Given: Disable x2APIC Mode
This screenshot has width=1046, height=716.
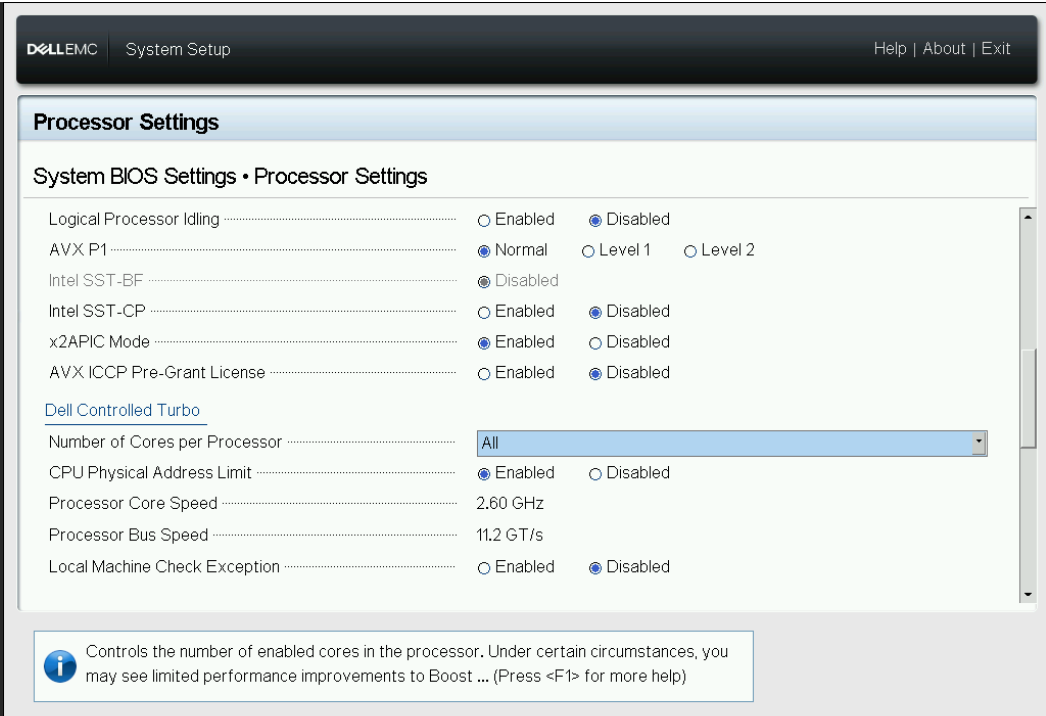Looking at the screenshot, I should point(595,343).
